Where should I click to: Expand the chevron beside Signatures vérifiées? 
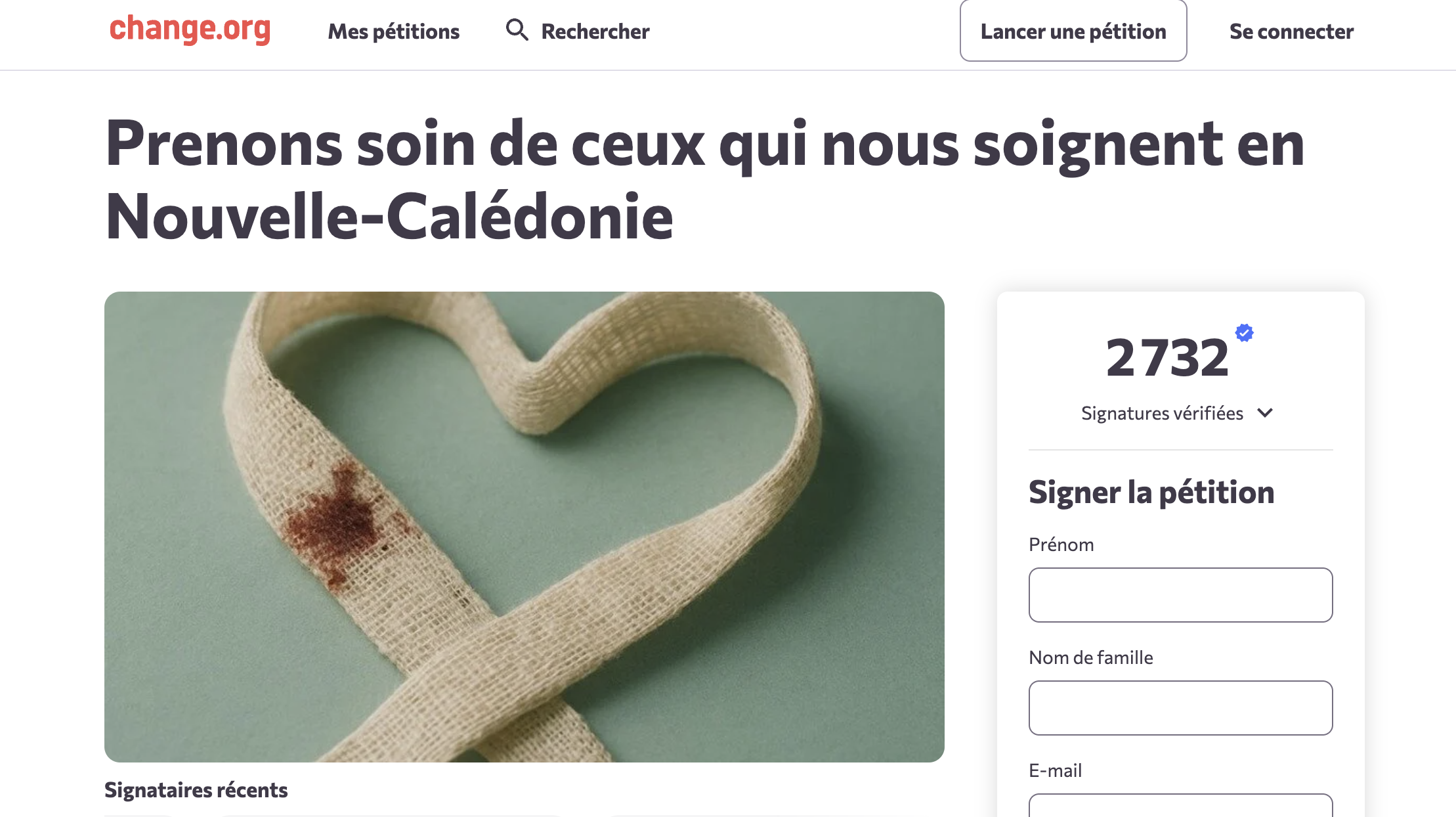[x=1265, y=413]
